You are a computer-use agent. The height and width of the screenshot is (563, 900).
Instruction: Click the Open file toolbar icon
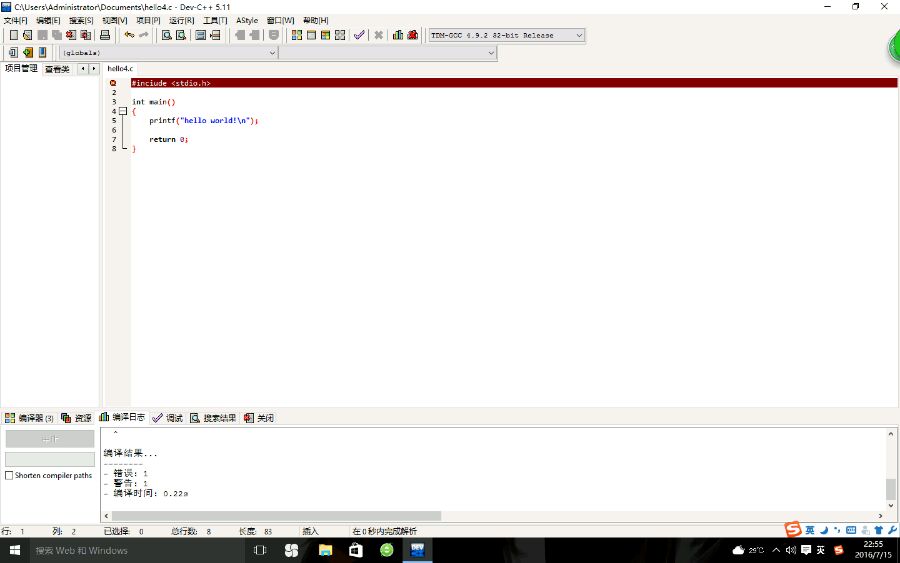28,35
